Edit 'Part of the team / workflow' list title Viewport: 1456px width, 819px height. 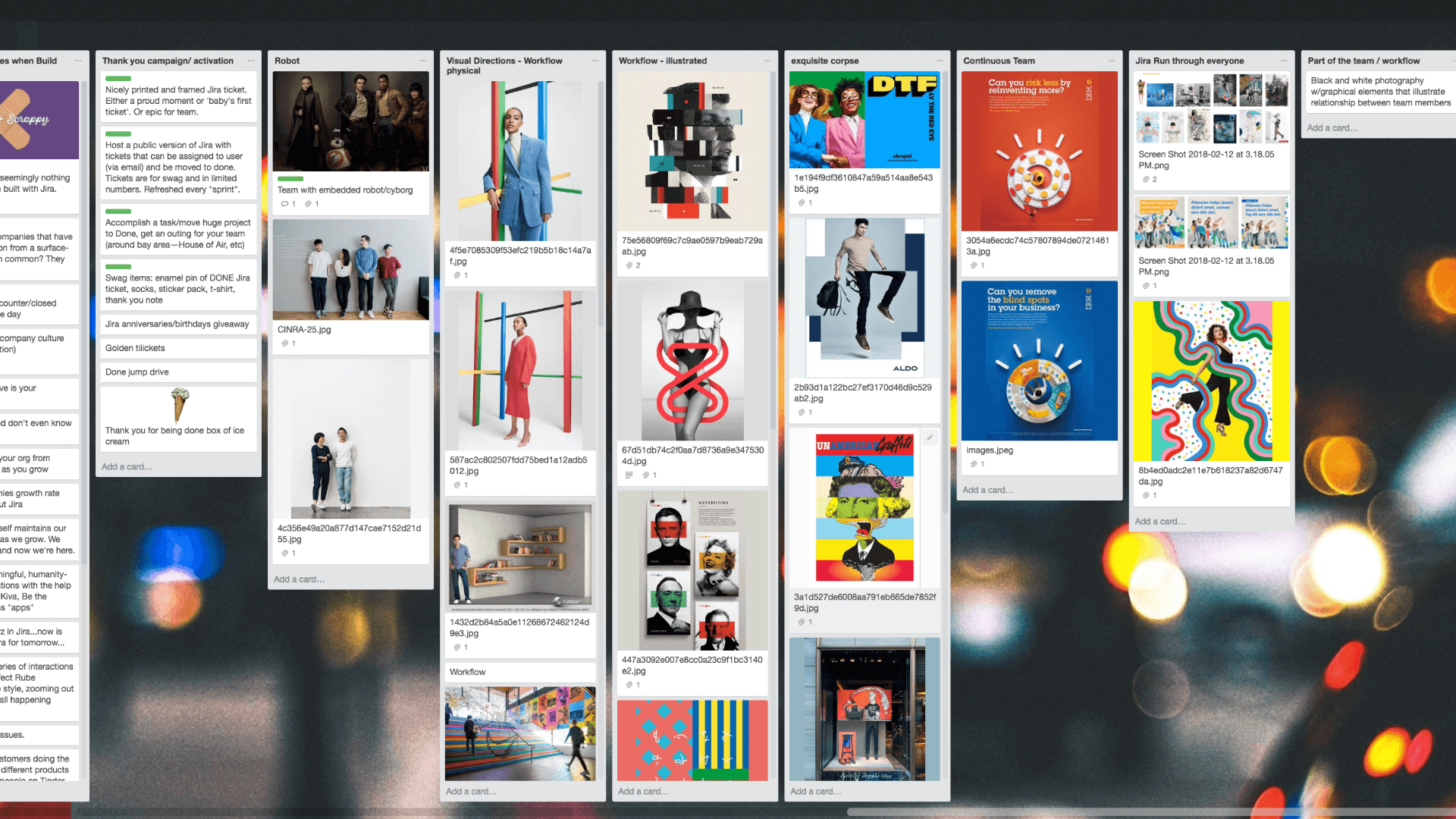[1363, 61]
